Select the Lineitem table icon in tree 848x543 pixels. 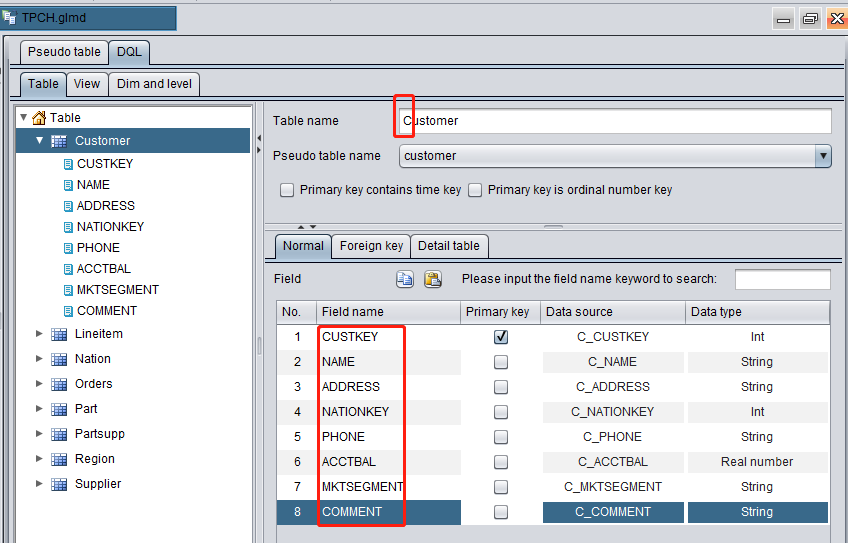coord(59,334)
